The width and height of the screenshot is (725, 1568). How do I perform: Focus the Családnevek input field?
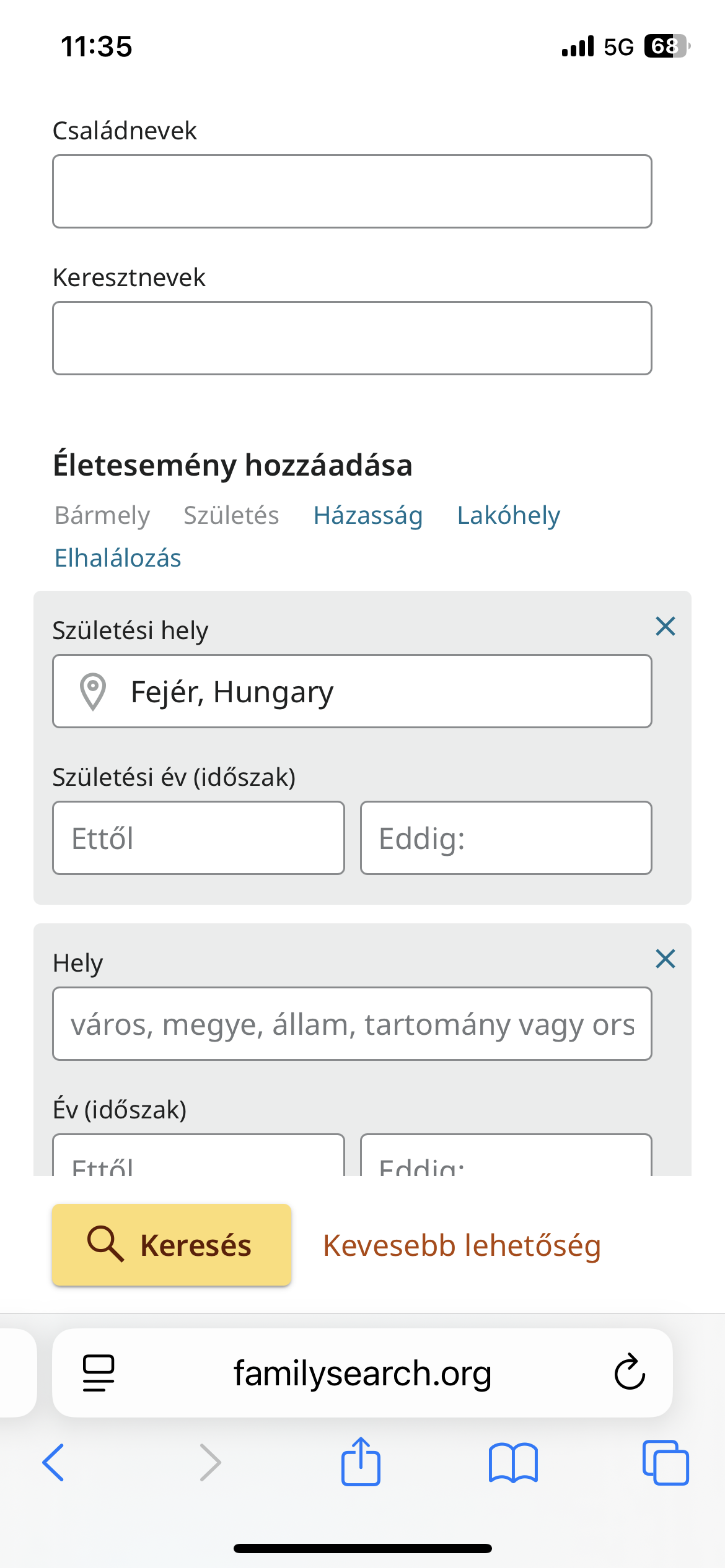pyautogui.click(x=352, y=191)
